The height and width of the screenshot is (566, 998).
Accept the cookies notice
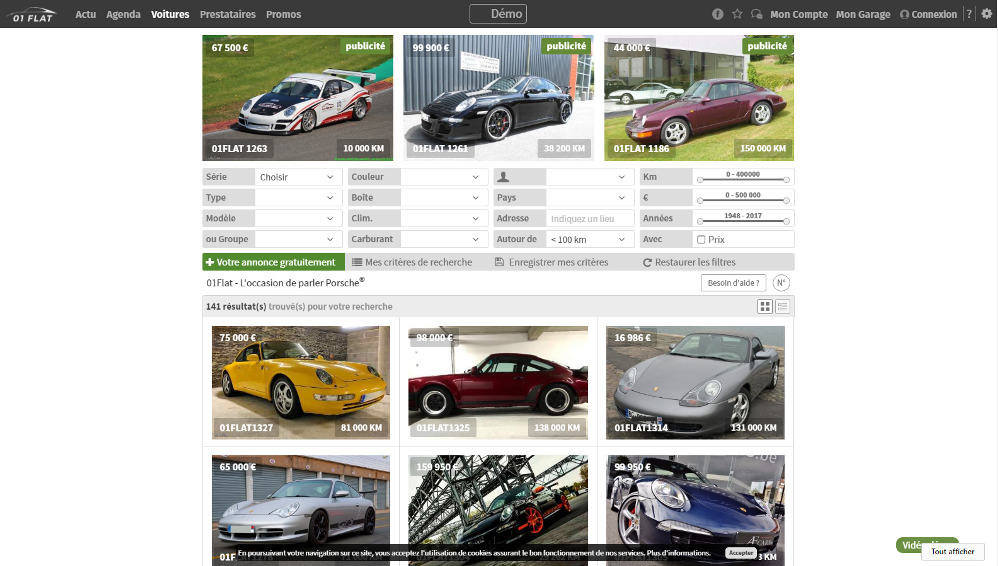click(741, 553)
